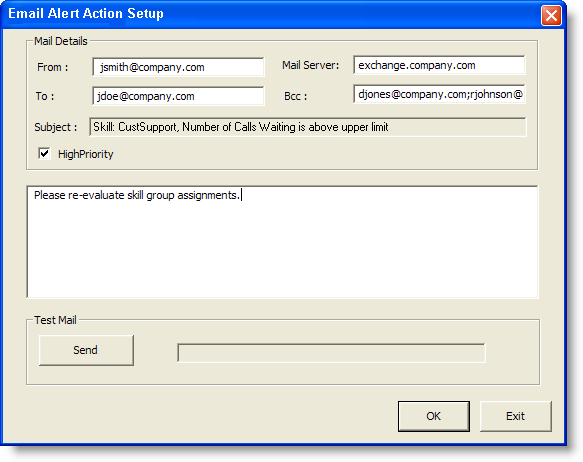Select the Subject text field
This screenshot has width=583, height=462.
(308, 127)
